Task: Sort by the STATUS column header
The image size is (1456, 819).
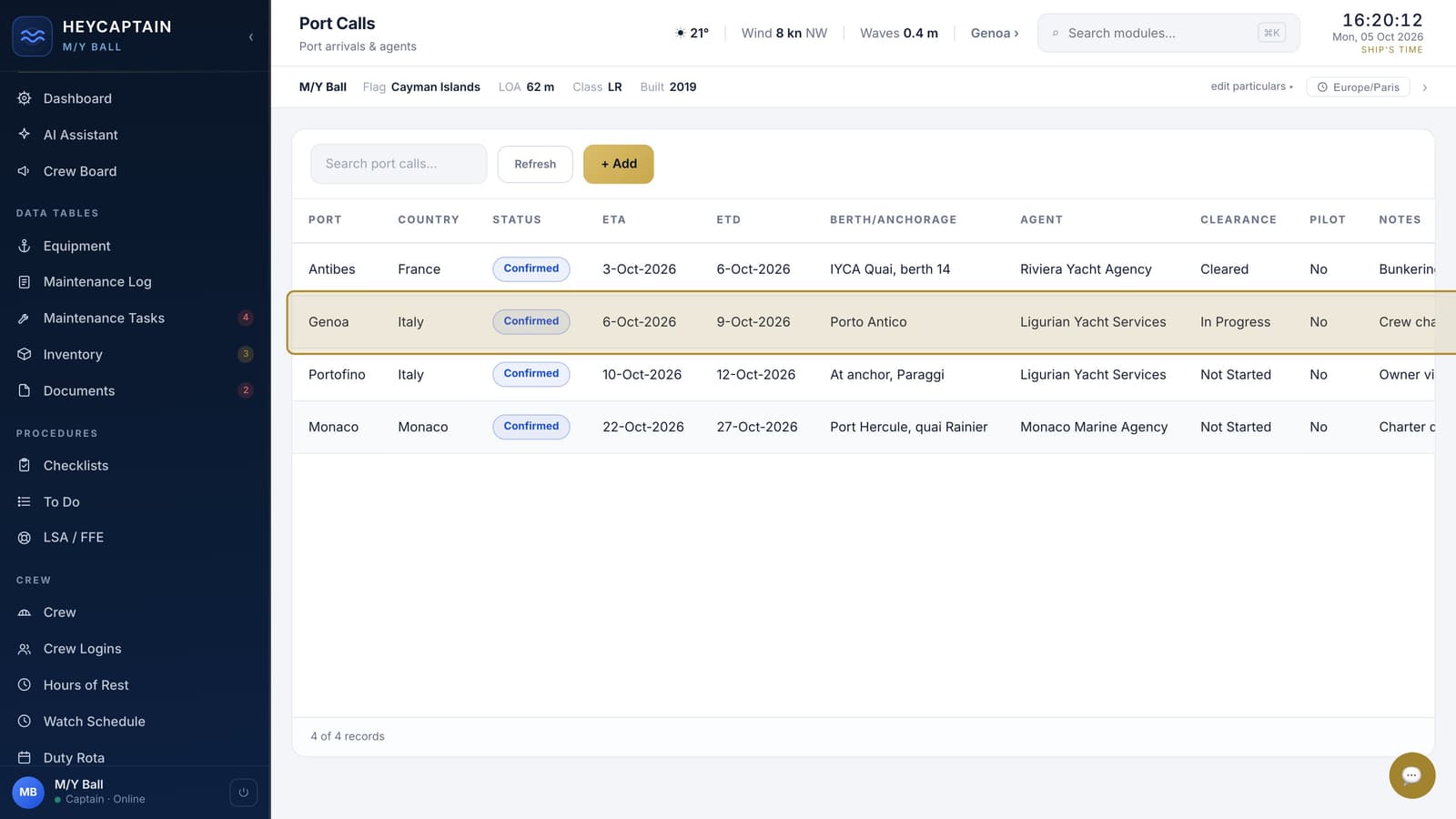Action: [517, 219]
